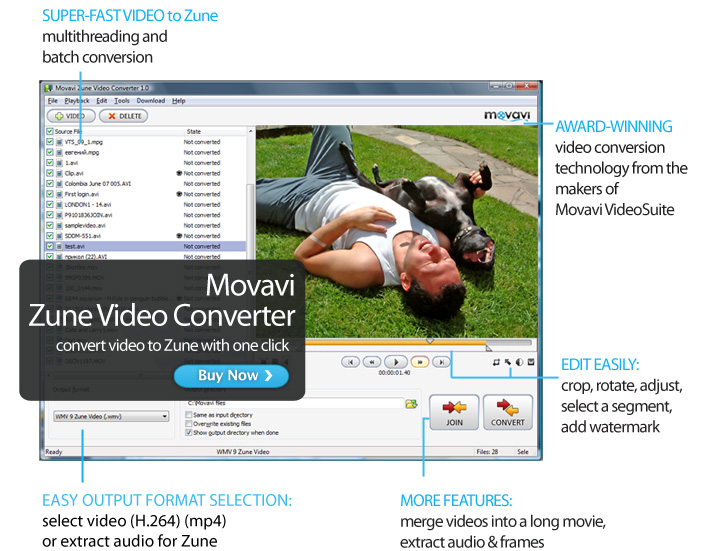The width and height of the screenshot is (711, 551).
Task: Click the orange playback progress bar
Action: tap(395, 343)
